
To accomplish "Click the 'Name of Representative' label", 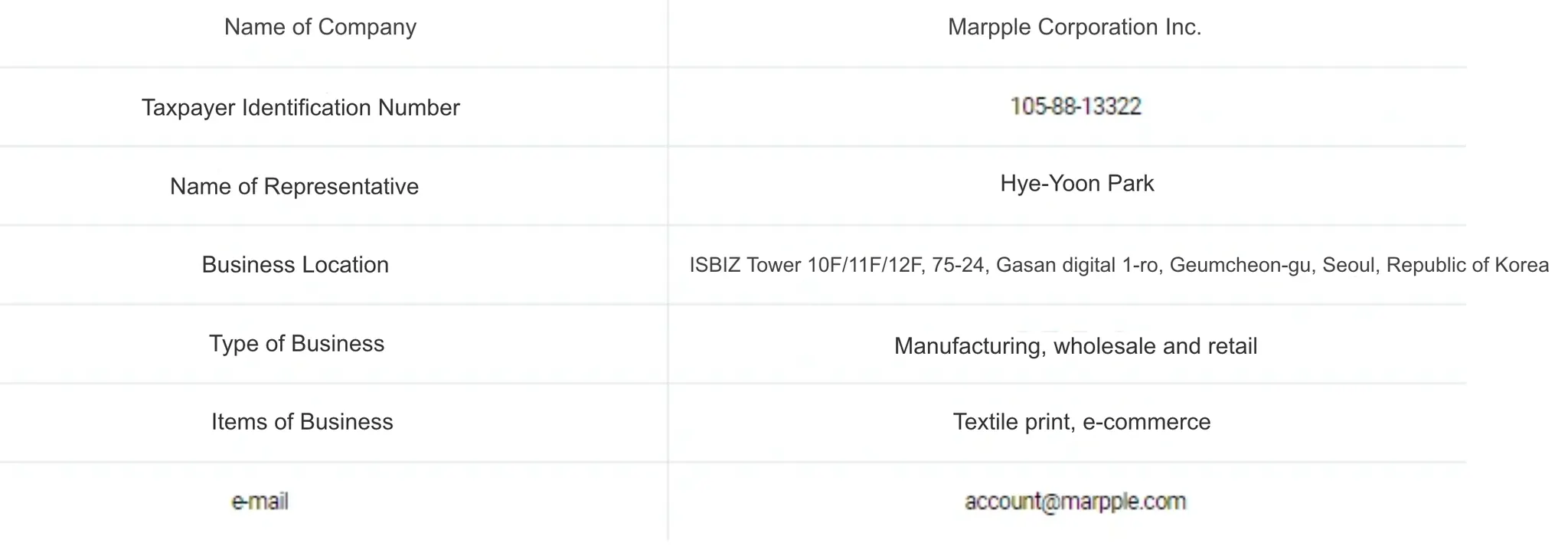I will [x=294, y=187].
